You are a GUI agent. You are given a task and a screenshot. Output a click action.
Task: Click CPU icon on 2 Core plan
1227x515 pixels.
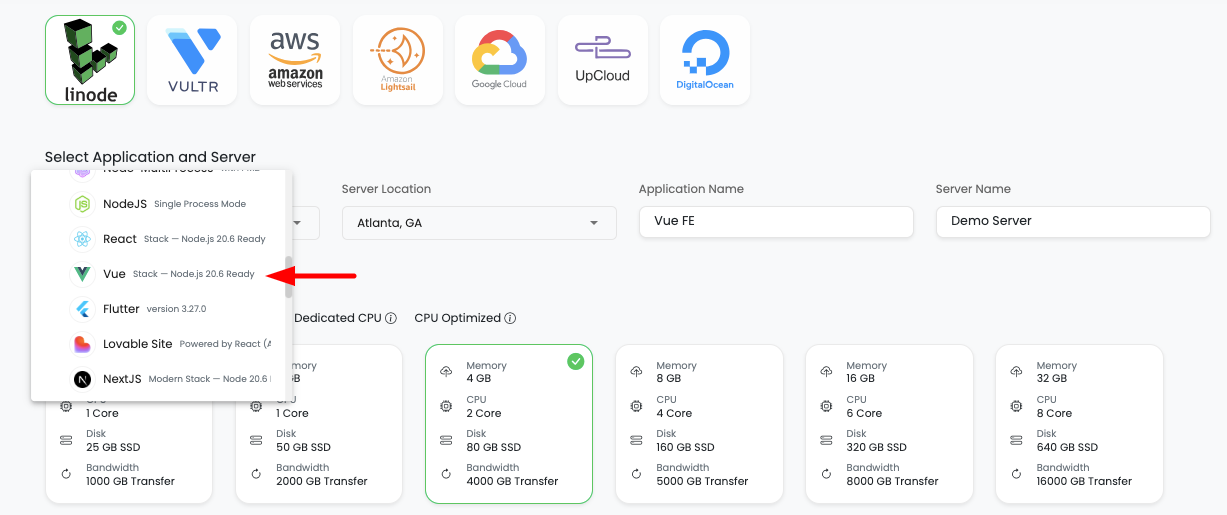(x=446, y=406)
